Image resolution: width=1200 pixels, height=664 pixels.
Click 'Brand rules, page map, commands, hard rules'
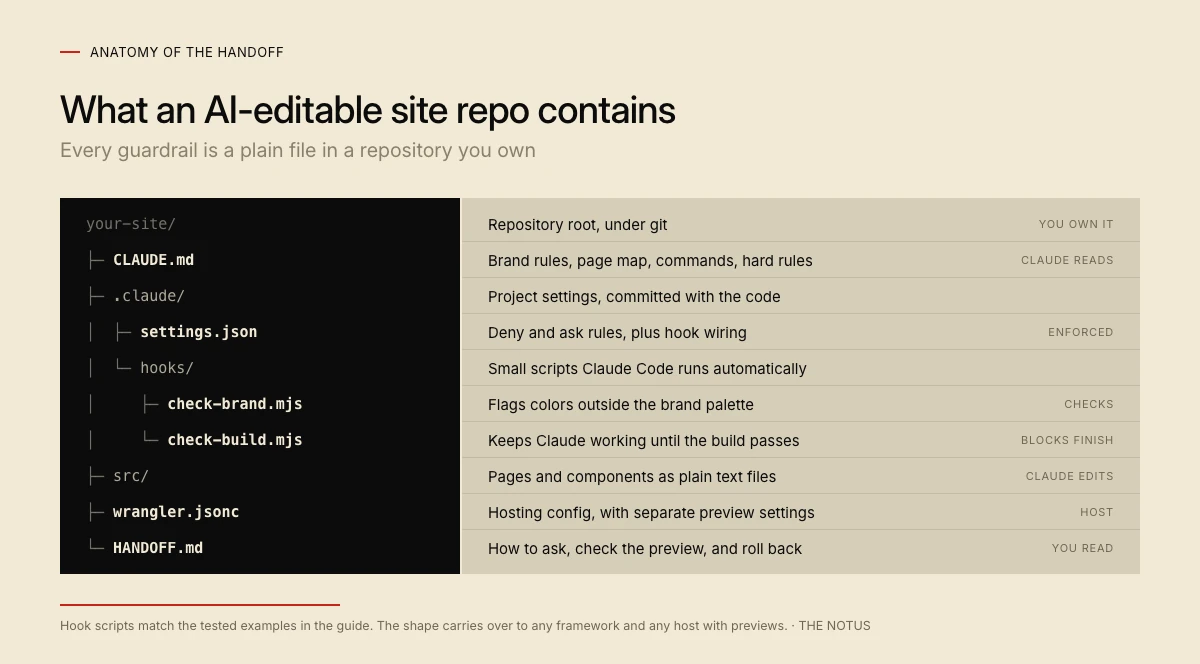pyautogui.click(x=650, y=261)
